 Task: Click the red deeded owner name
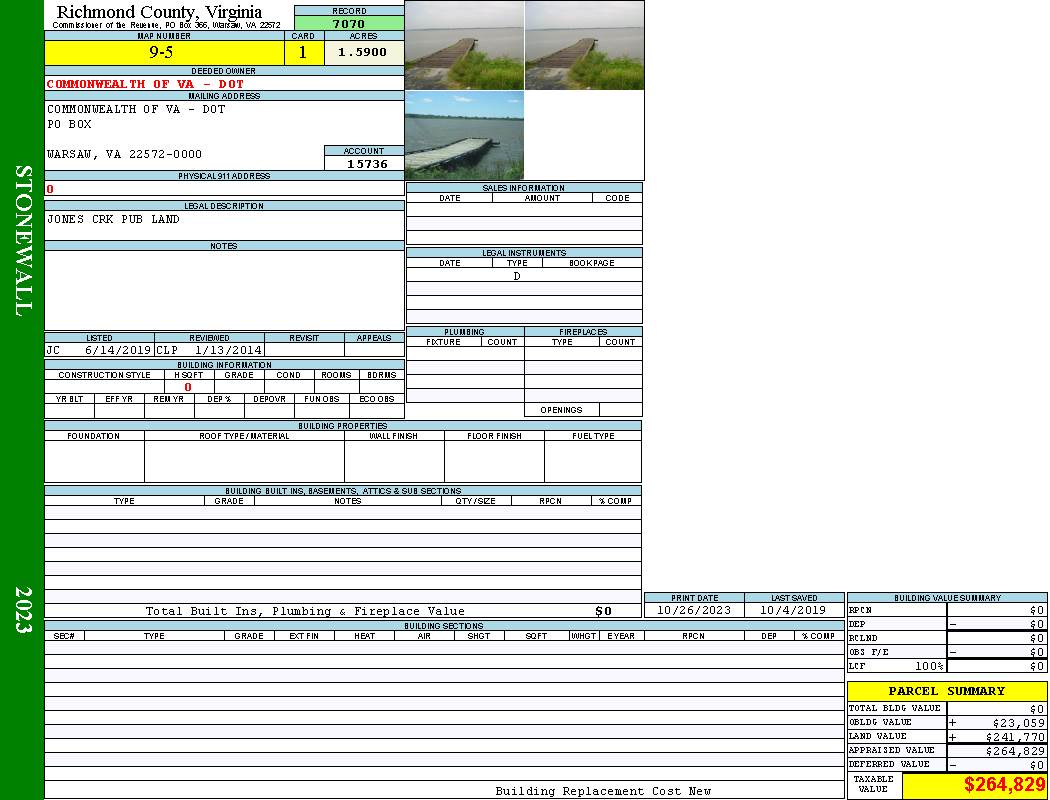click(145, 84)
